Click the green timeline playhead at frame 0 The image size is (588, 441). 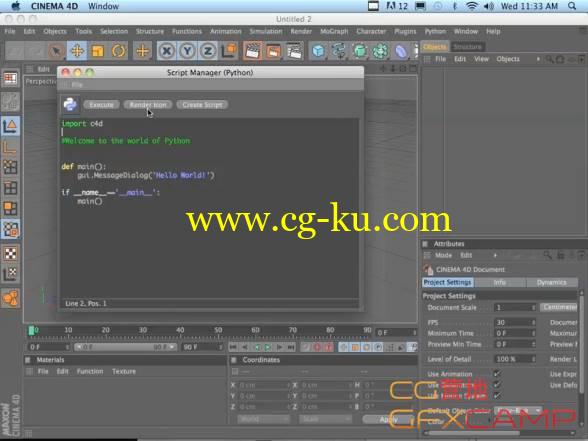pyautogui.click(x=32, y=330)
